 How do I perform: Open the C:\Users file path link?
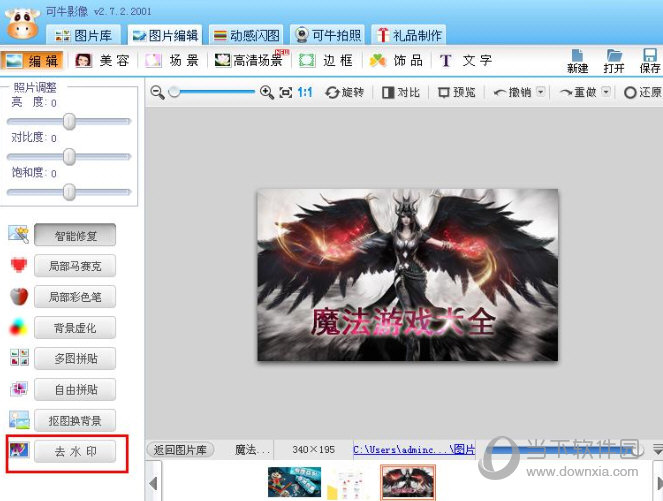(414, 450)
